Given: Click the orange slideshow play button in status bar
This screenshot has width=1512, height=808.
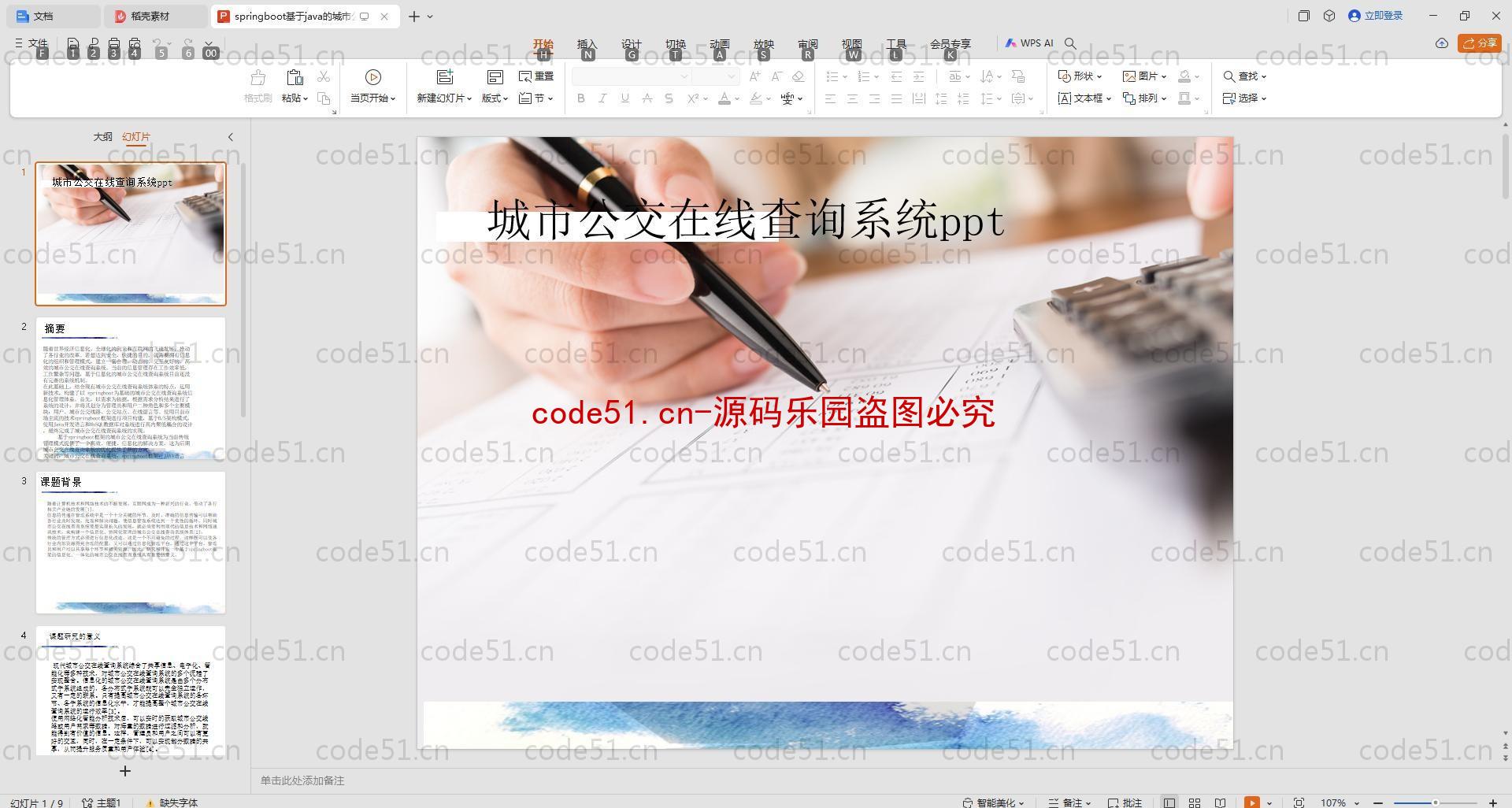Looking at the screenshot, I should pos(1251,802).
